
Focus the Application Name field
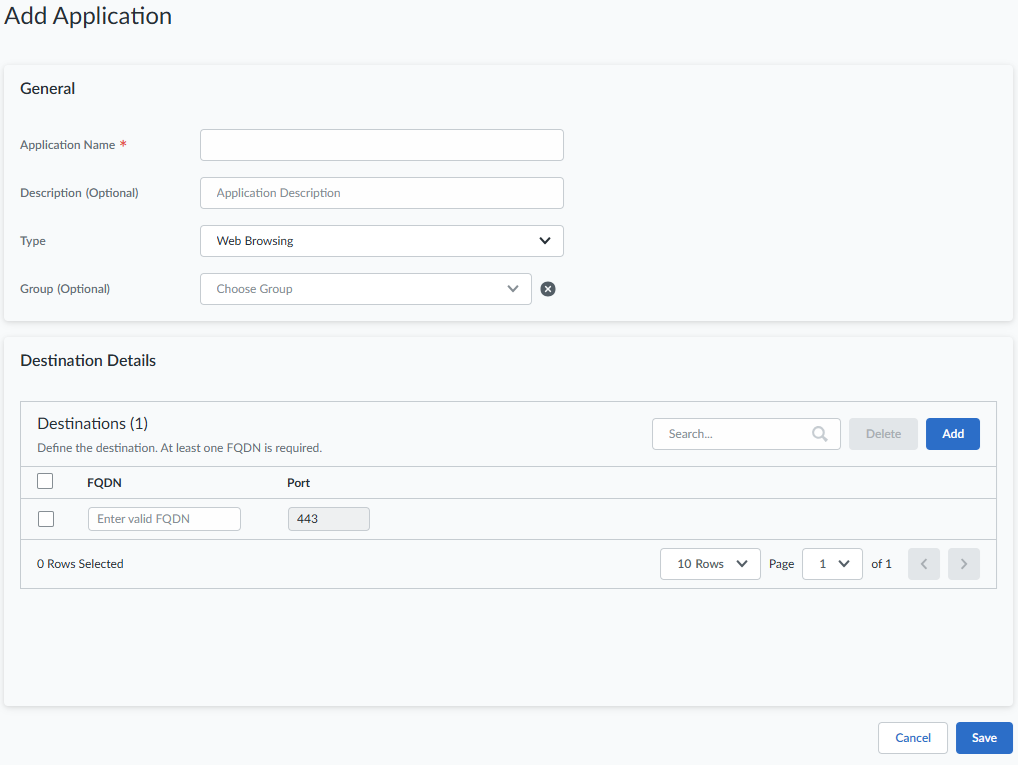coord(382,145)
